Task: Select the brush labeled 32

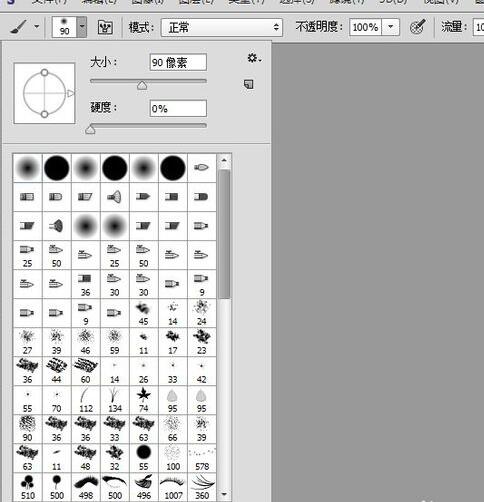Action: coord(114,458)
